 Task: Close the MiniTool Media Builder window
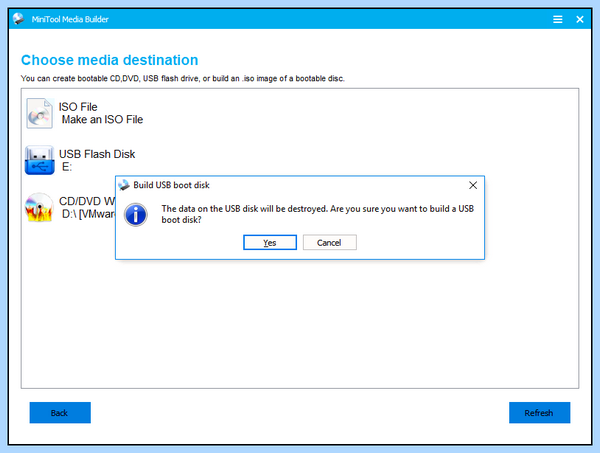point(580,19)
